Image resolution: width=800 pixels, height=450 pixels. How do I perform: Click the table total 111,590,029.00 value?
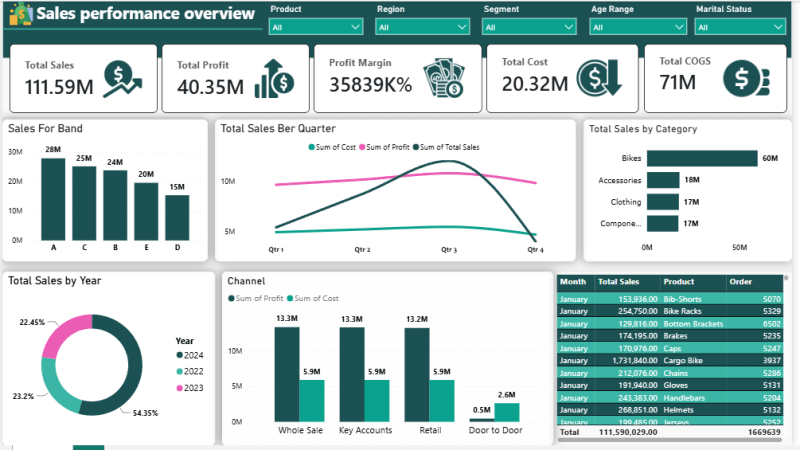pyautogui.click(x=628, y=432)
